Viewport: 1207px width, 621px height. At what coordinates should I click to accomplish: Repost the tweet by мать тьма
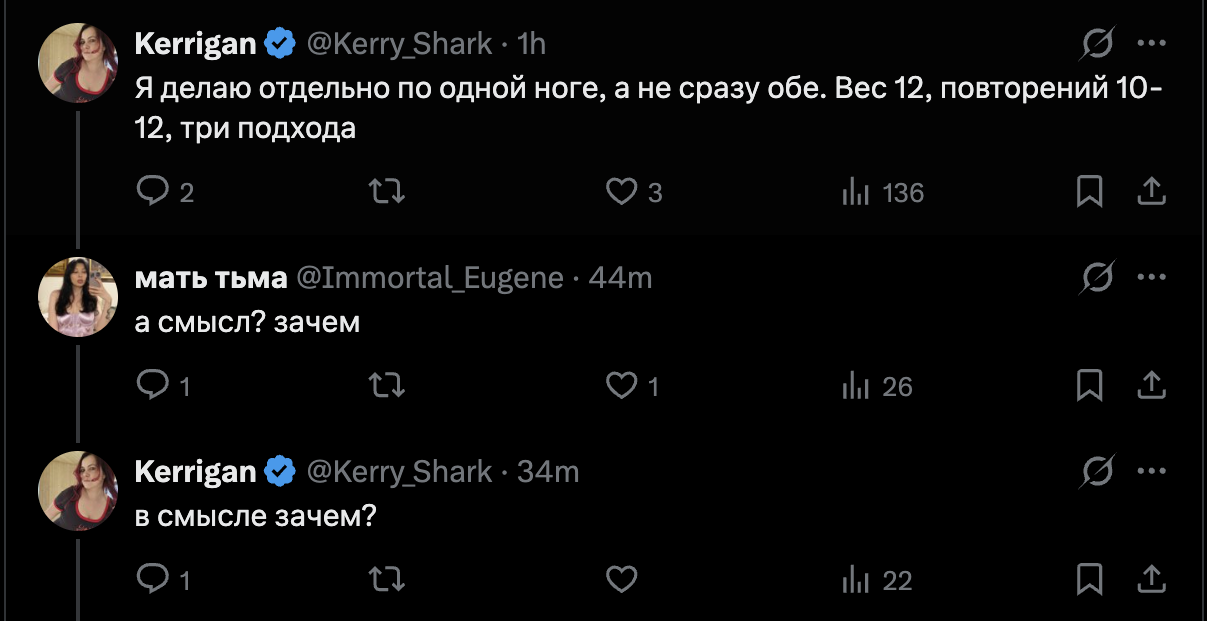click(x=387, y=385)
